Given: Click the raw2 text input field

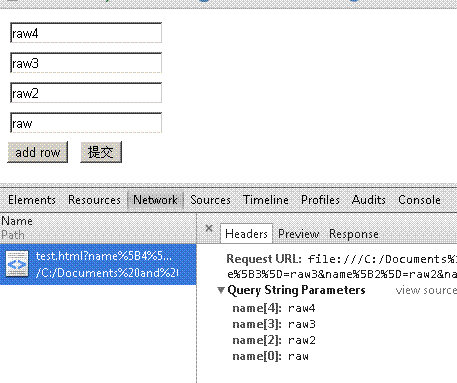Looking at the screenshot, I should (x=86, y=93).
